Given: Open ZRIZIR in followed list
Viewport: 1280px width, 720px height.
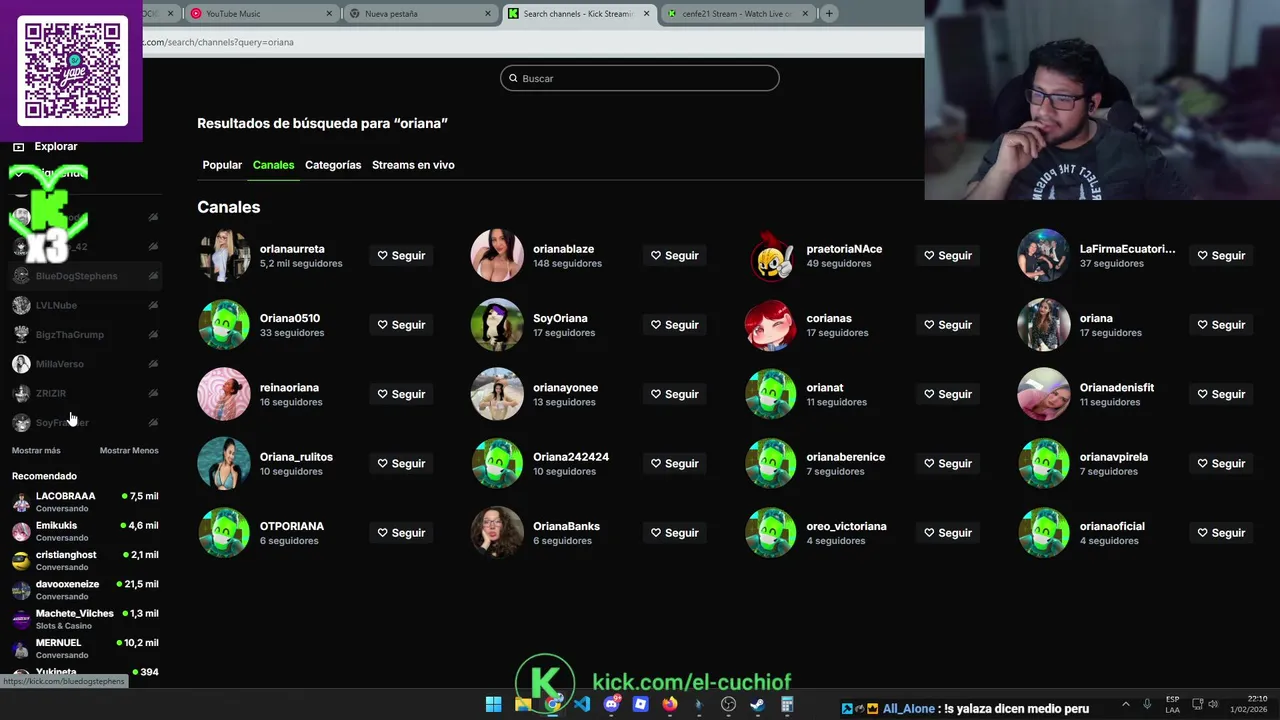Looking at the screenshot, I should coord(85,393).
